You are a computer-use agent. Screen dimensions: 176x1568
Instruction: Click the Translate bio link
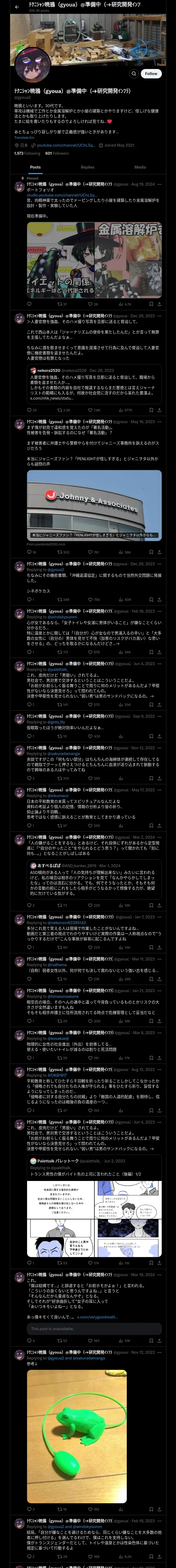25,137
